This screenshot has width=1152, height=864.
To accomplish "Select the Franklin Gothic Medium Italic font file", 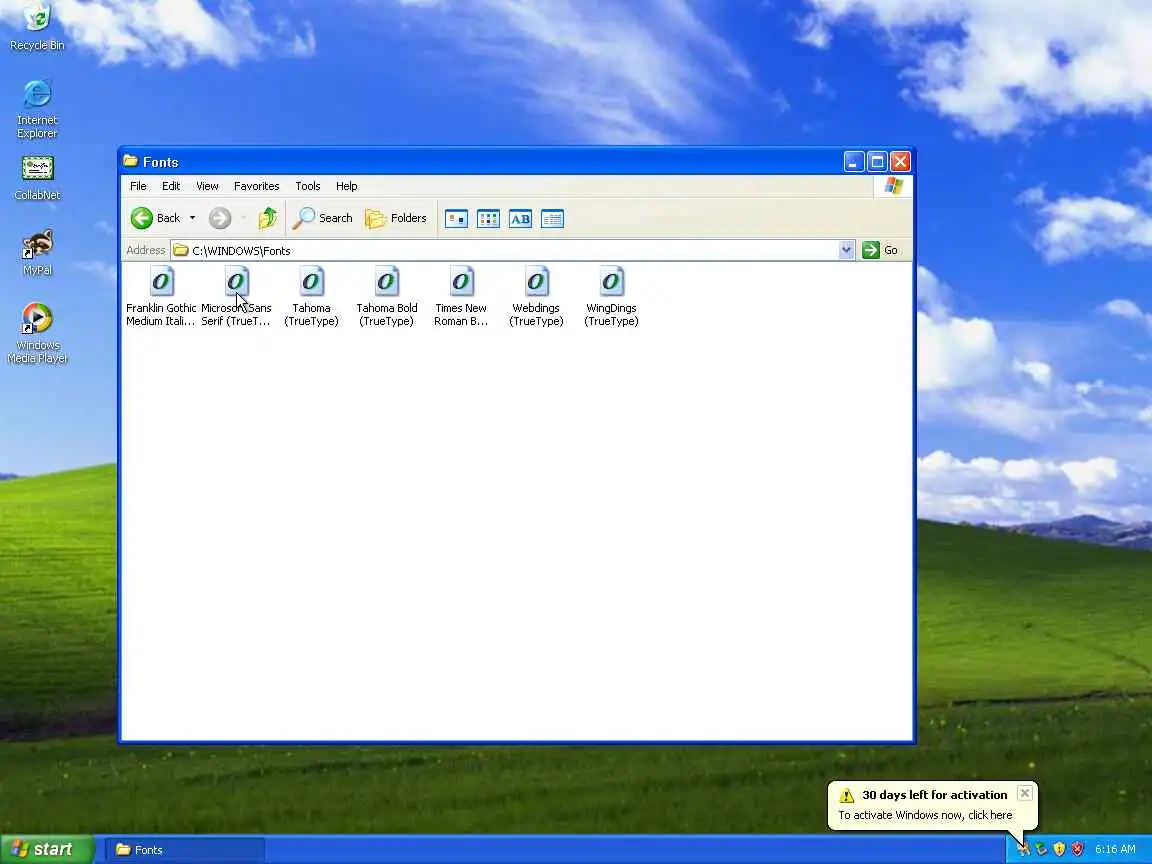I will 161,297.
